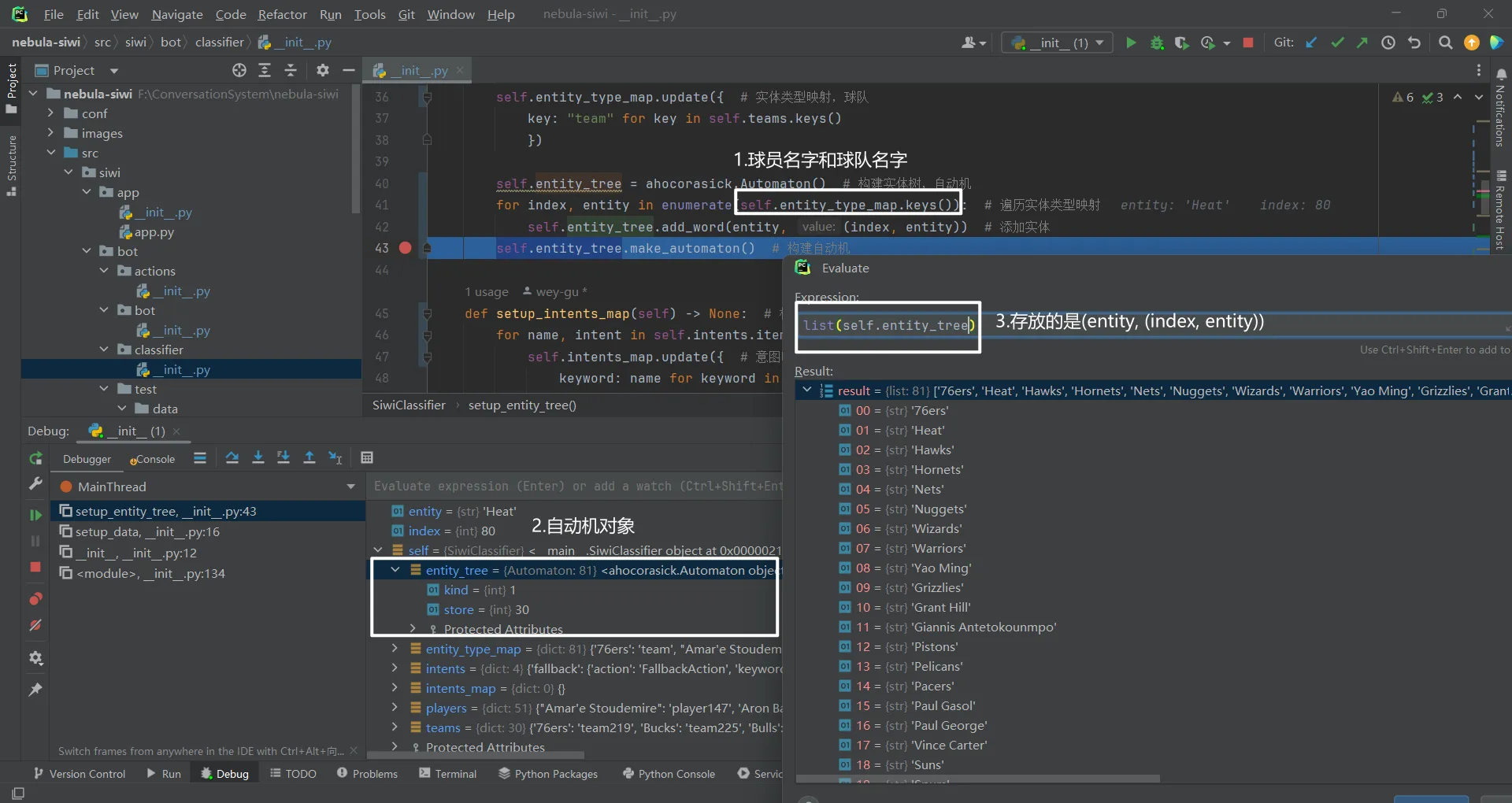Expand all in Project tool window
The height and width of the screenshot is (803, 1512).
tap(265, 70)
